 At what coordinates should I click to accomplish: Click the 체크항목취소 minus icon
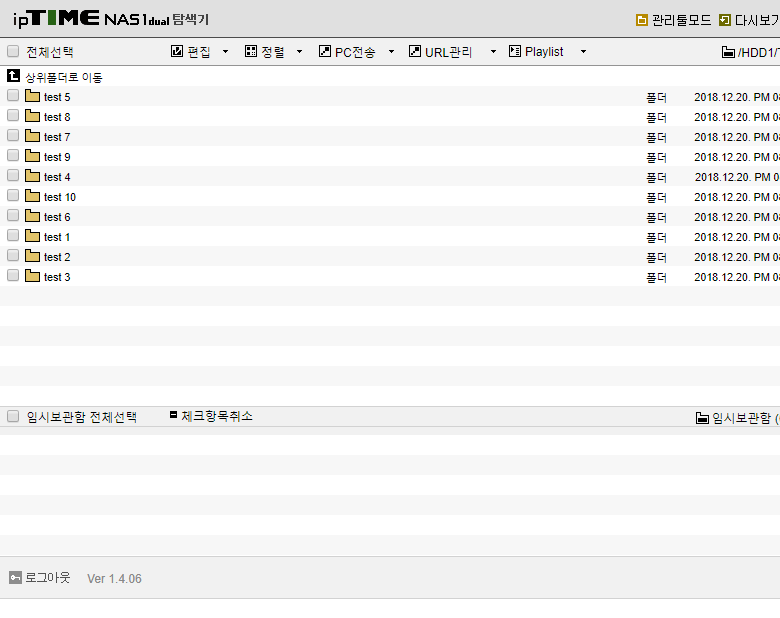[174, 414]
